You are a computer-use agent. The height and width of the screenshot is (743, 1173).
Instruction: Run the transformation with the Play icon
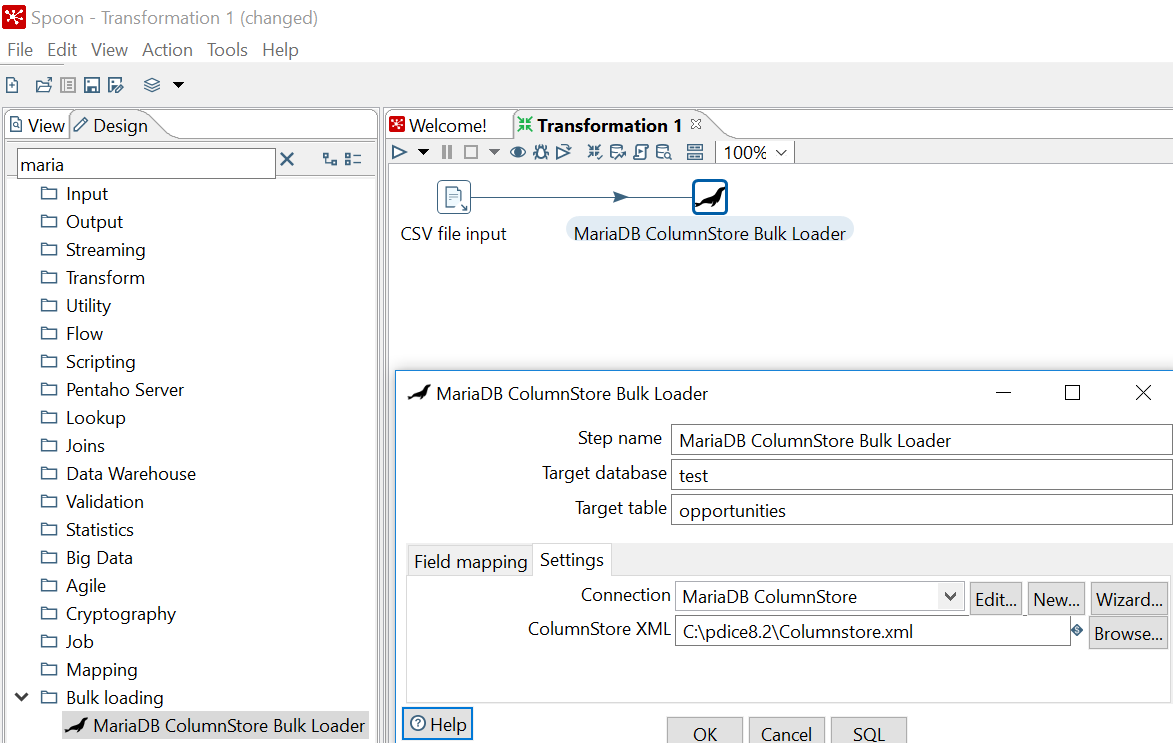(398, 151)
